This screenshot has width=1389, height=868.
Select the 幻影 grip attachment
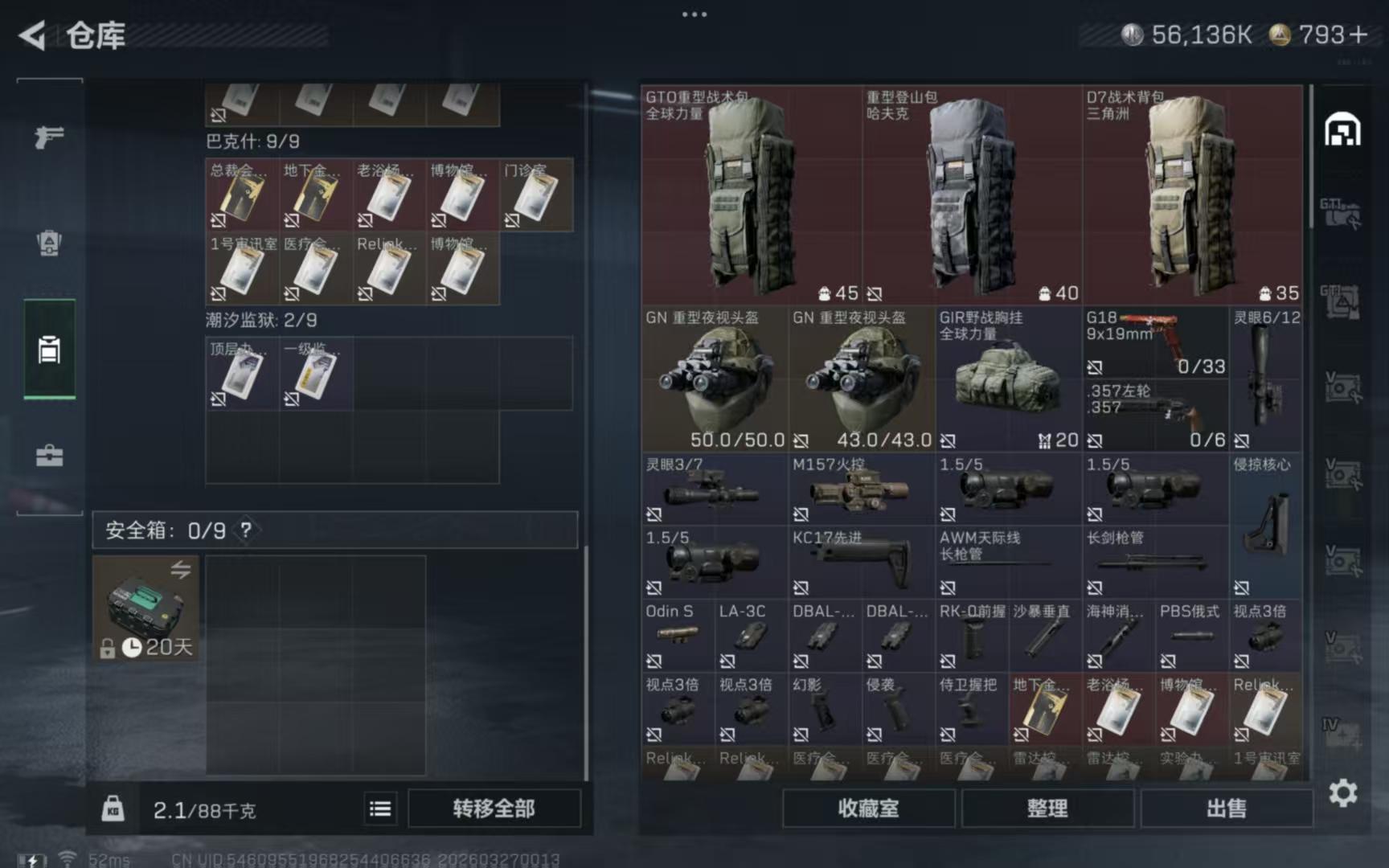[x=825, y=710]
